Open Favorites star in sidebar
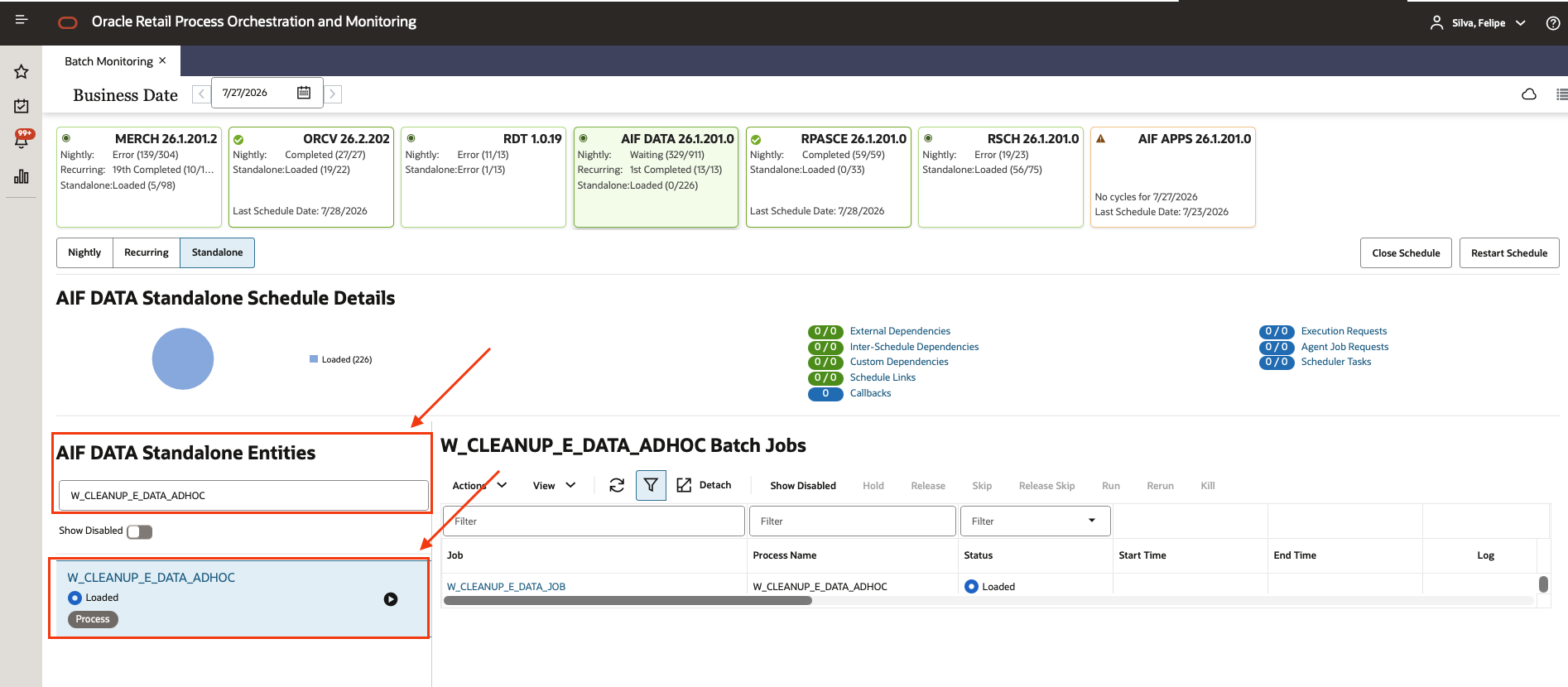Screen dimensions: 1568x687 (22, 72)
